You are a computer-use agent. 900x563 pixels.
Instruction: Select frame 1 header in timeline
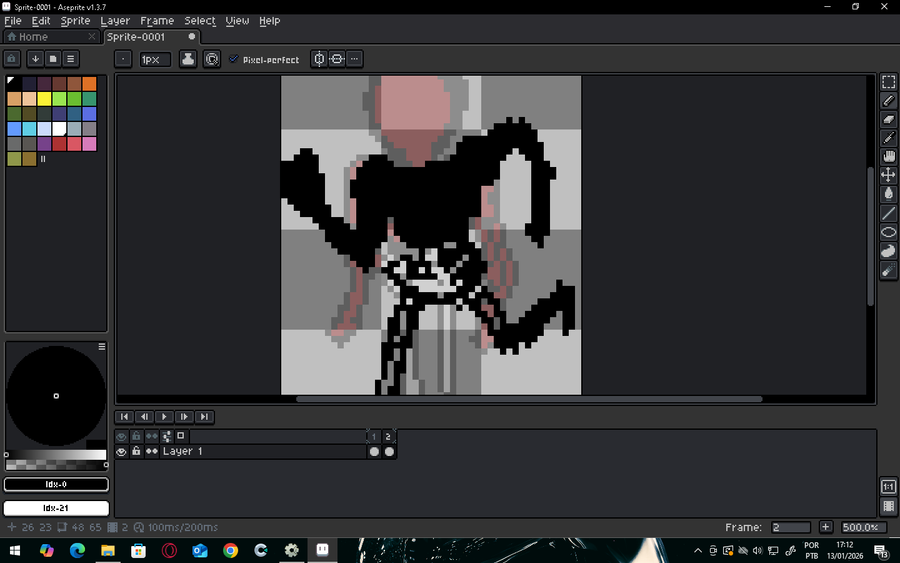pos(374,437)
